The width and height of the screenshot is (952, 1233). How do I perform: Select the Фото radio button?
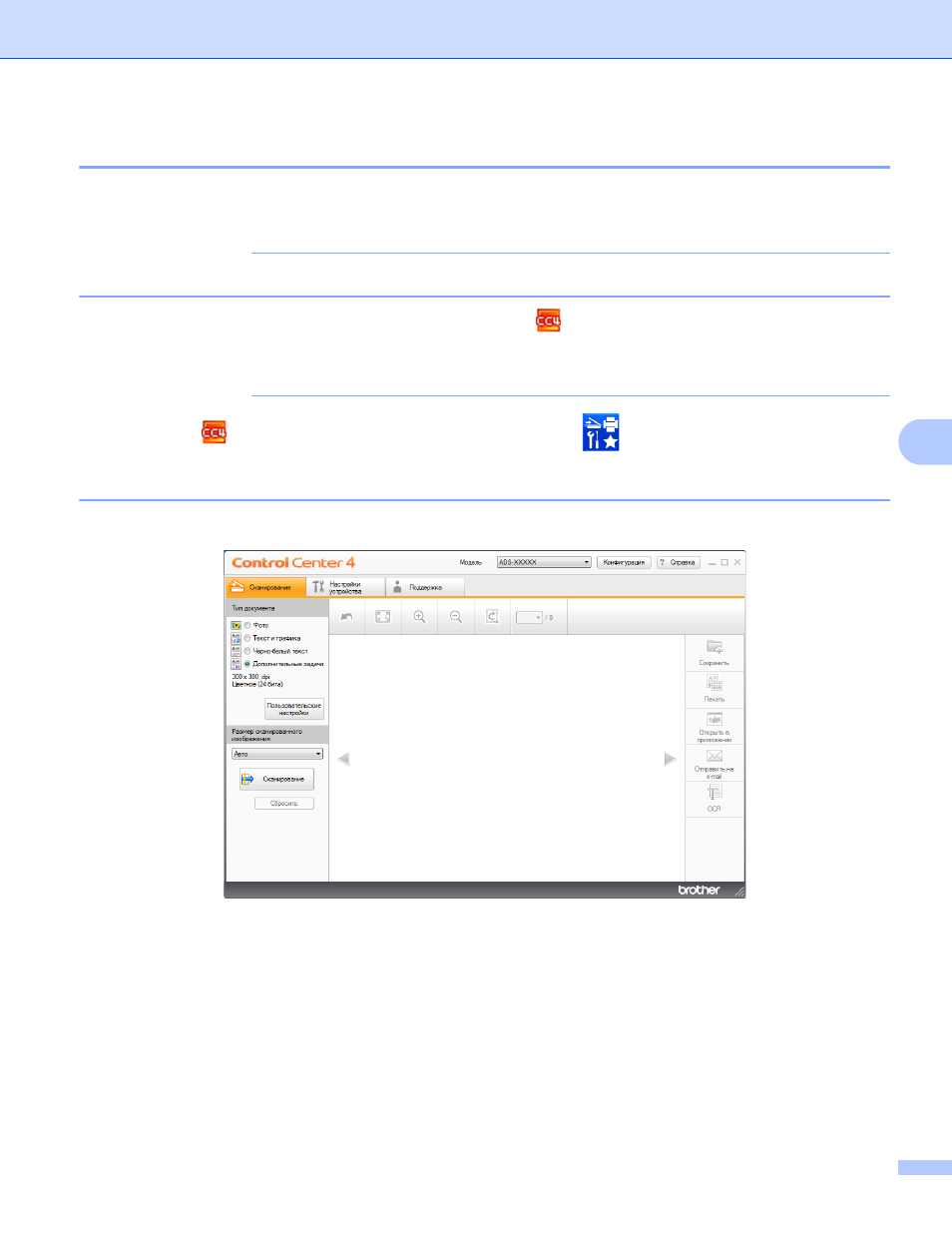[247, 625]
